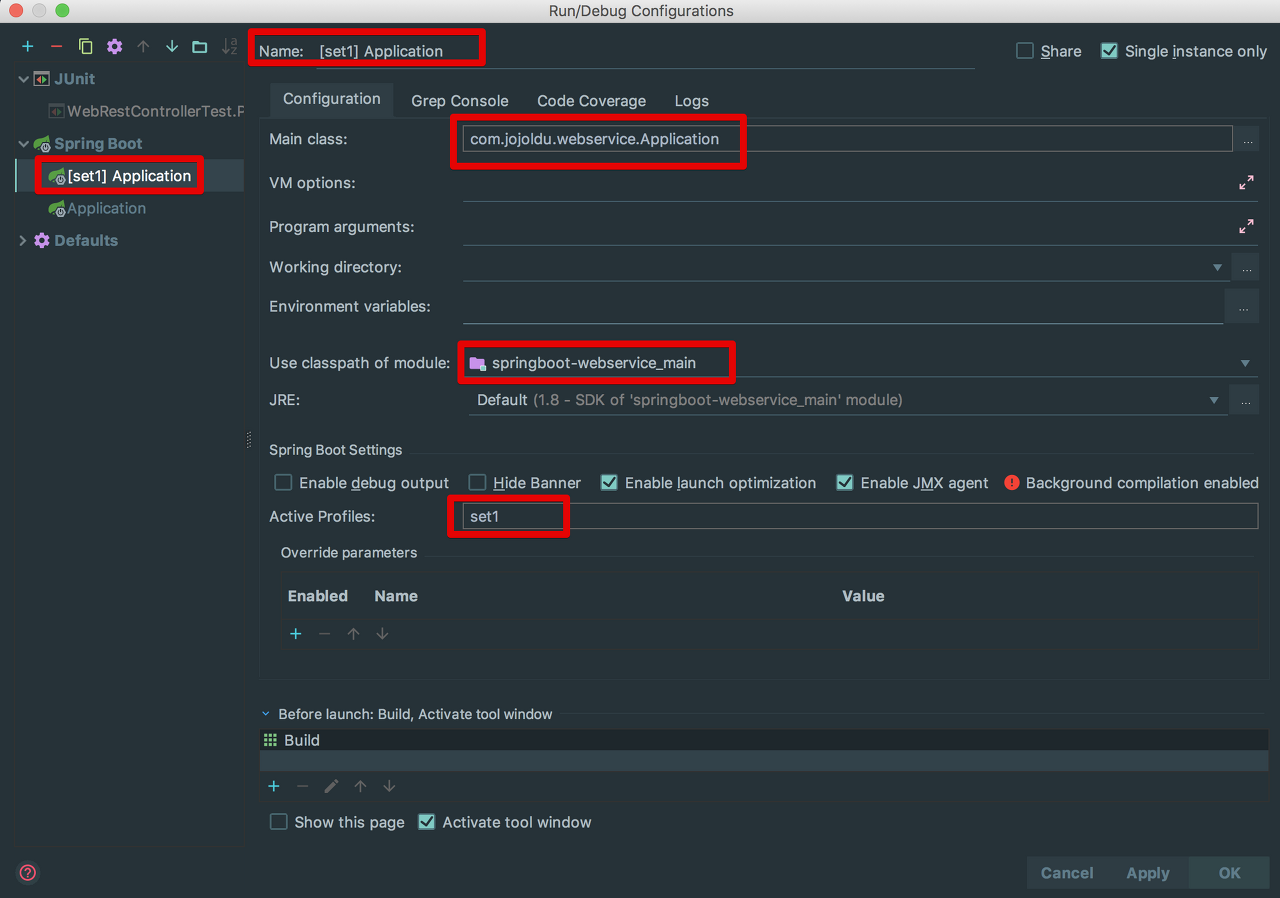Edit the selected before-launch task
This screenshot has width=1280, height=898.
click(331, 786)
